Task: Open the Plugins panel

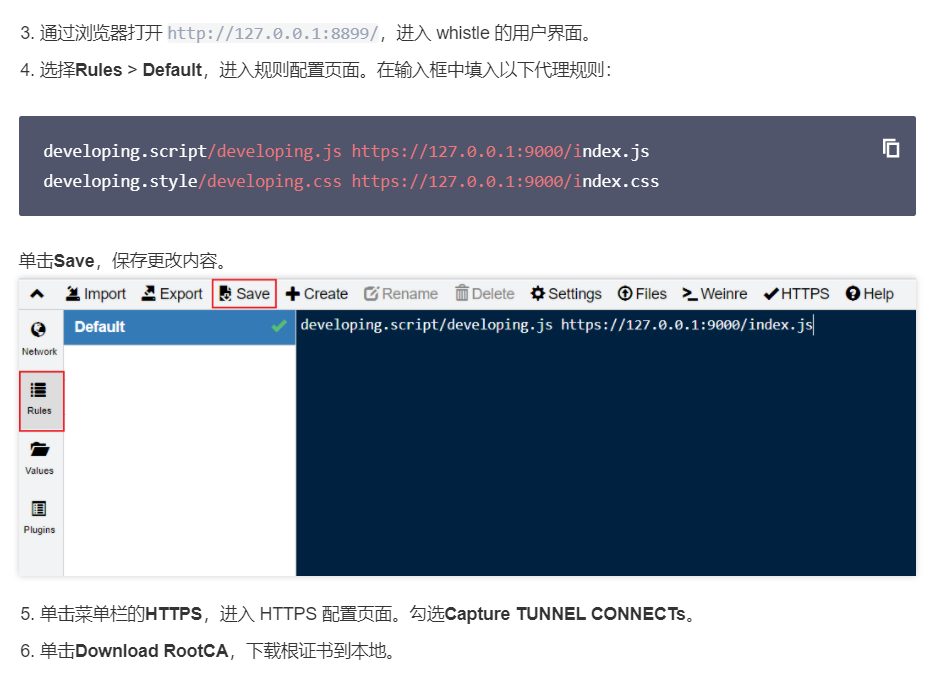Action: point(39,520)
